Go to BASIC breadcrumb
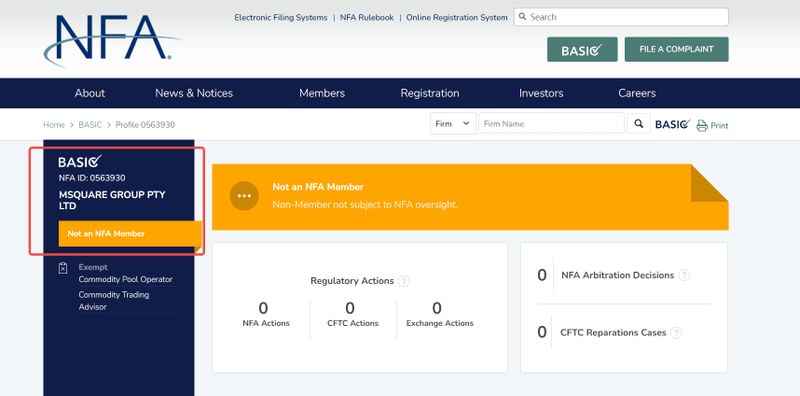800x396 pixels. tap(90, 125)
